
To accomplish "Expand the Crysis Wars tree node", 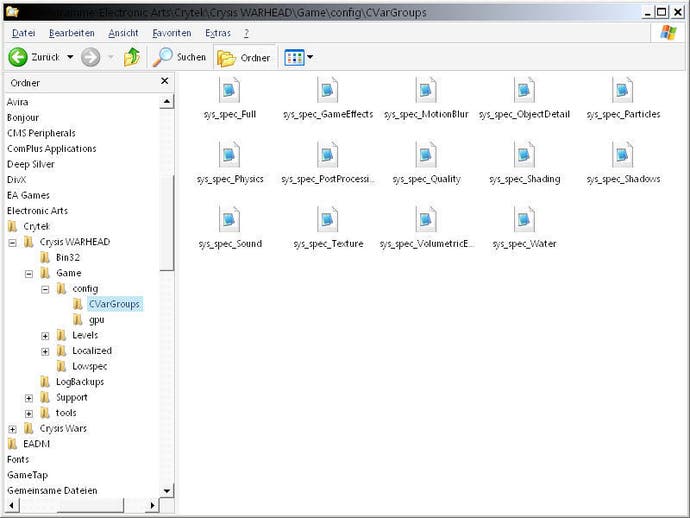I will (x=12, y=429).
